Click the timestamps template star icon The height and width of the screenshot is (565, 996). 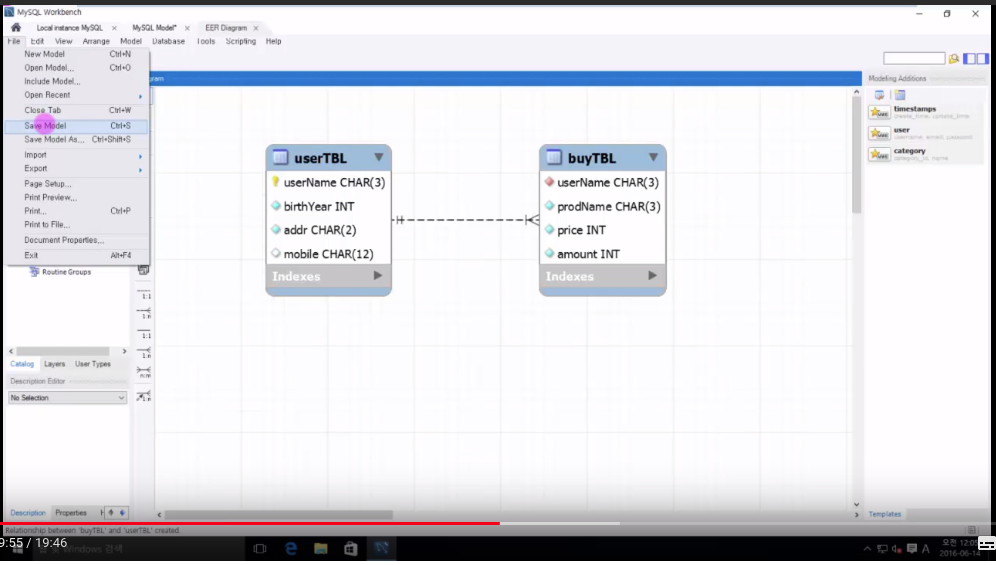tap(880, 112)
